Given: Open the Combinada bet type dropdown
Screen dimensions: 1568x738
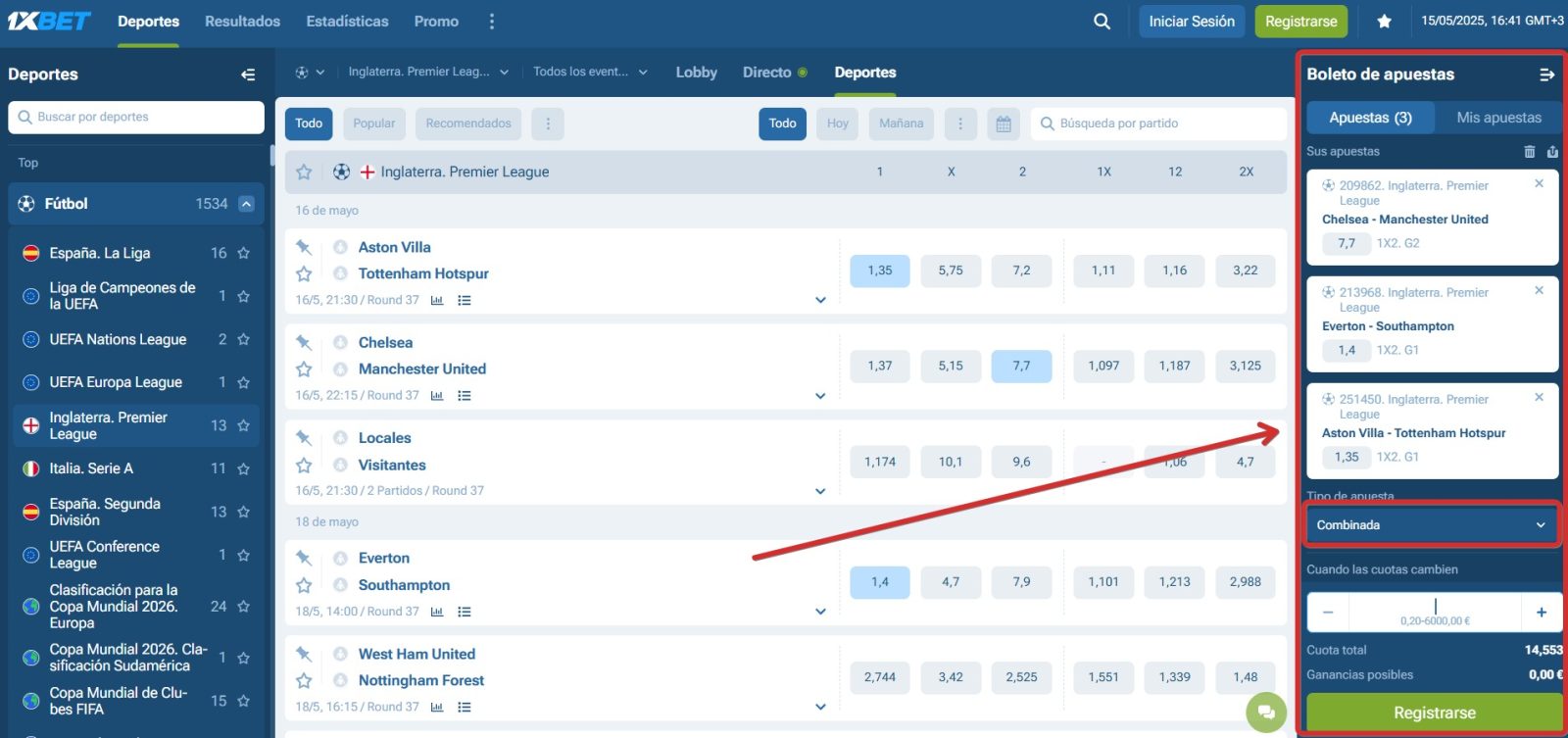Looking at the screenshot, I should click(x=1432, y=525).
